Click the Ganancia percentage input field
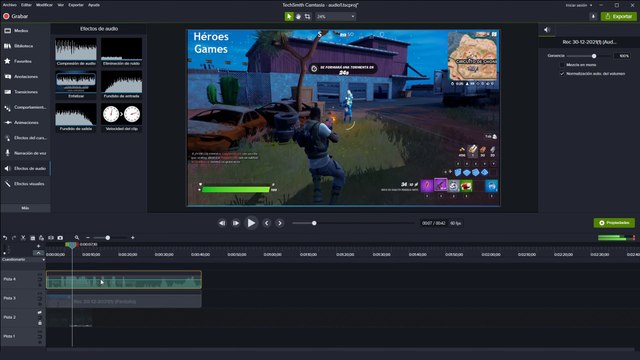 (622, 56)
